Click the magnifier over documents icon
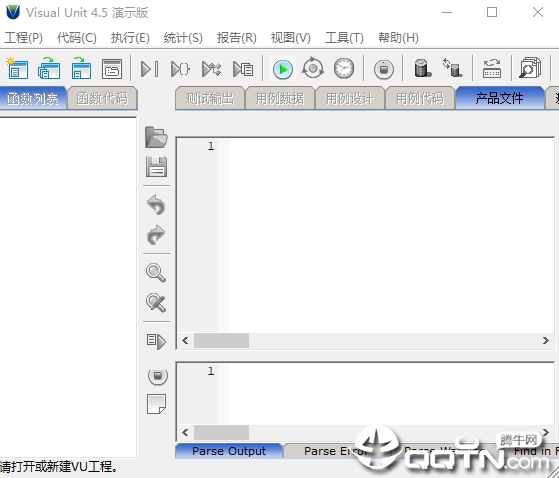 tap(530, 68)
